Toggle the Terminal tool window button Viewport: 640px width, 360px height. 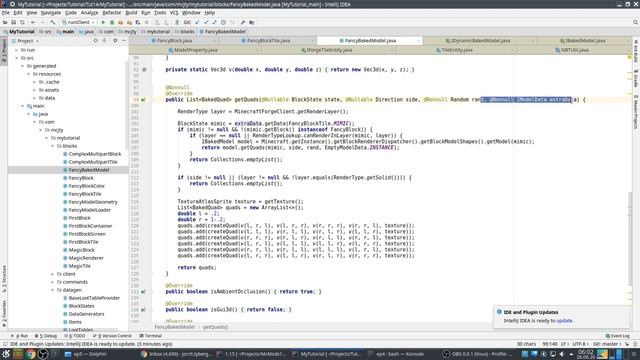click(x=151, y=336)
